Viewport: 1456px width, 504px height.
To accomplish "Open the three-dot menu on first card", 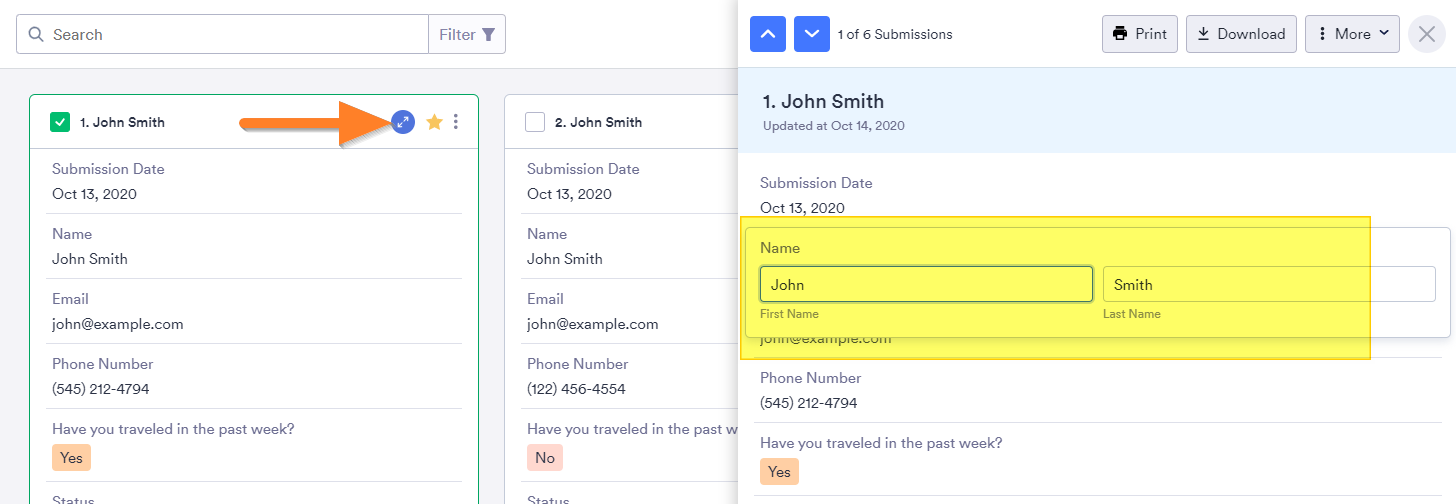I will [x=456, y=122].
